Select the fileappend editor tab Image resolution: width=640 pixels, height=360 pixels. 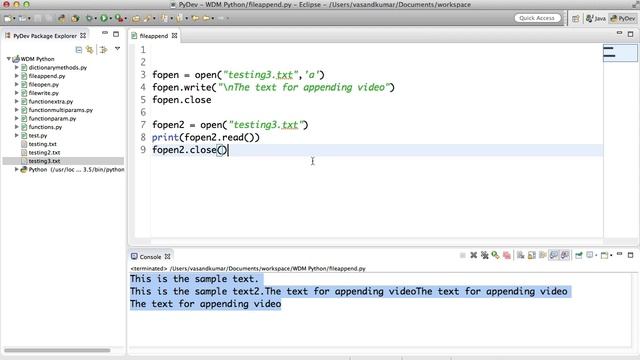(153, 36)
